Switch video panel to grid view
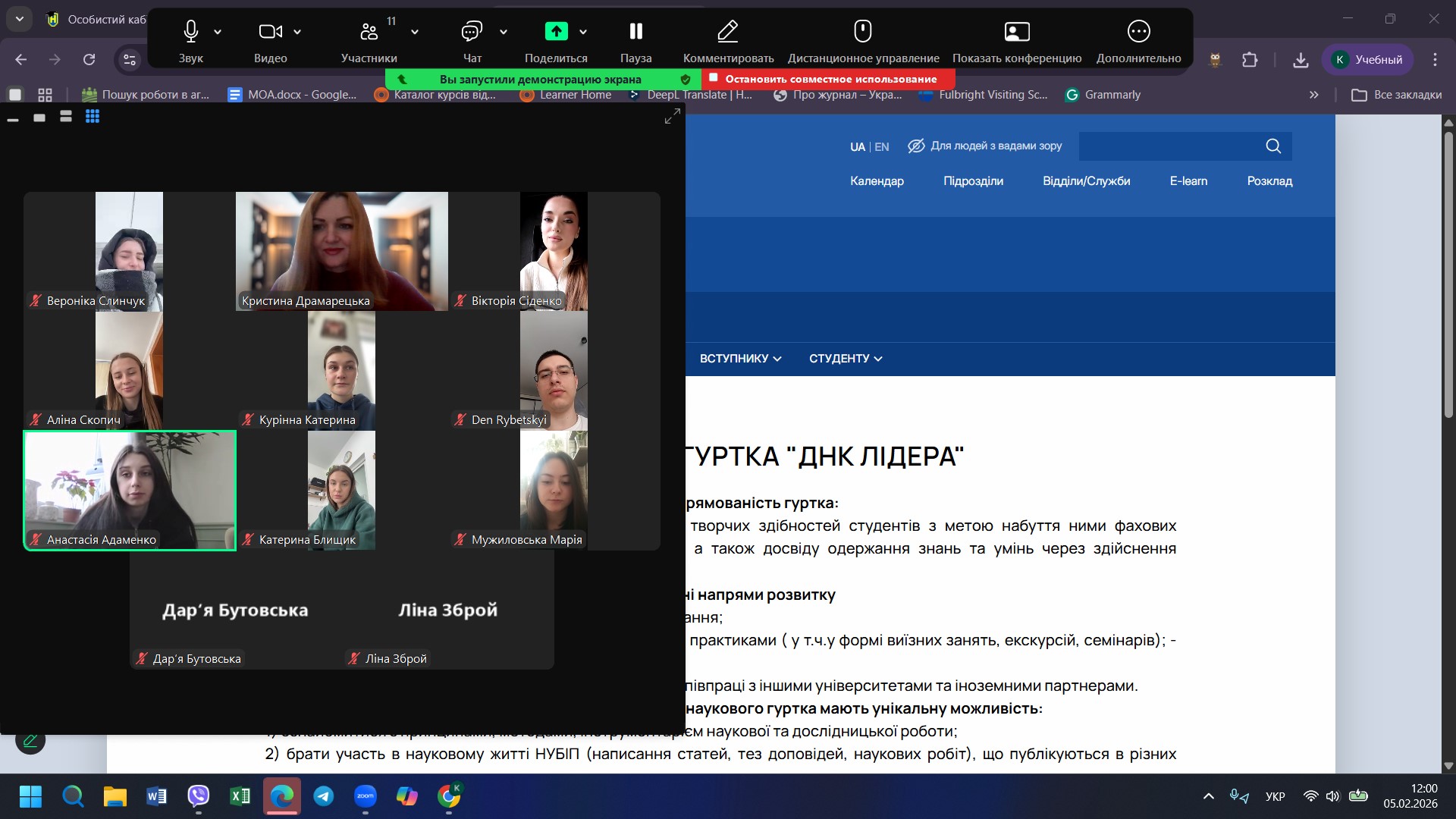This screenshot has height=819, width=1456. point(93,117)
